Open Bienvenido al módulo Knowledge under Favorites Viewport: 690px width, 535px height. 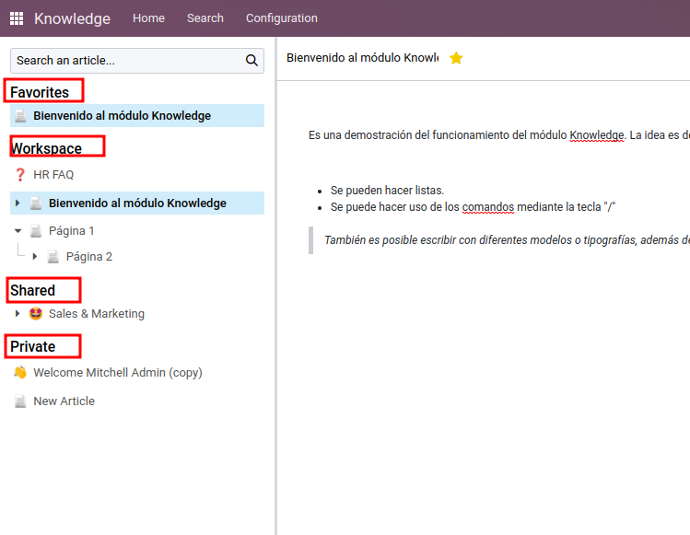[122, 116]
